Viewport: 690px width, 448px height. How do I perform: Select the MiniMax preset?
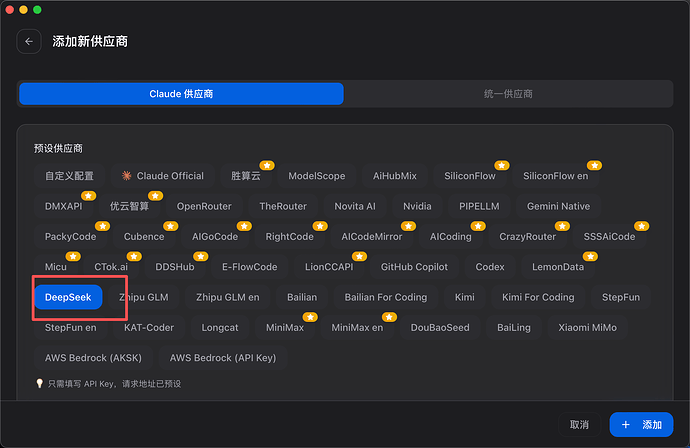coord(285,328)
